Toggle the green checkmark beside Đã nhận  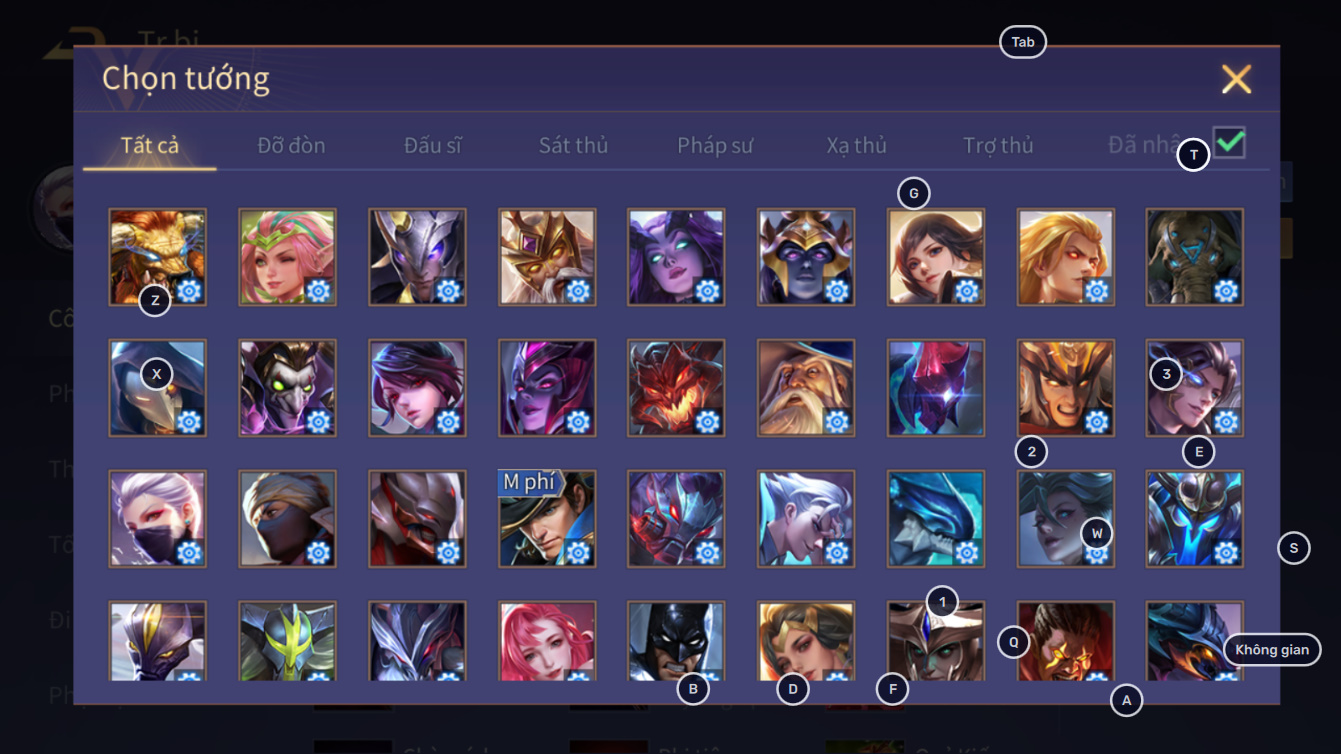pos(1229,143)
